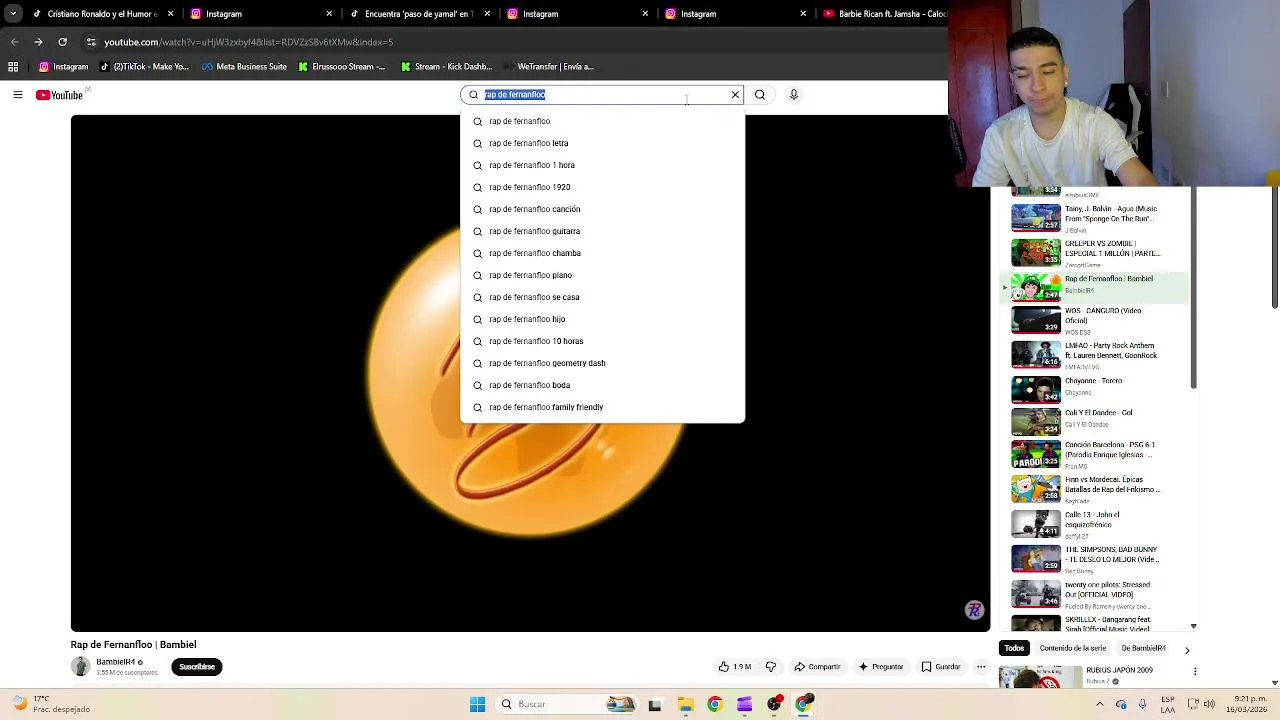The height and width of the screenshot is (720, 1280).
Task: Close the 'Cristiano Ronaldo y el Humor' tab
Action: coord(170,14)
